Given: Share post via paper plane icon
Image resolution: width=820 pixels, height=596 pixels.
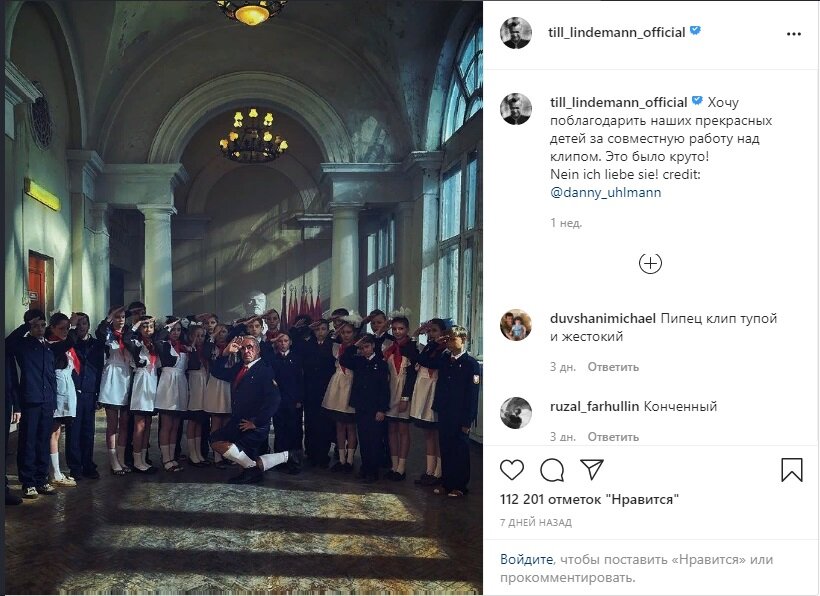Looking at the screenshot, I should tap(592, 469).
